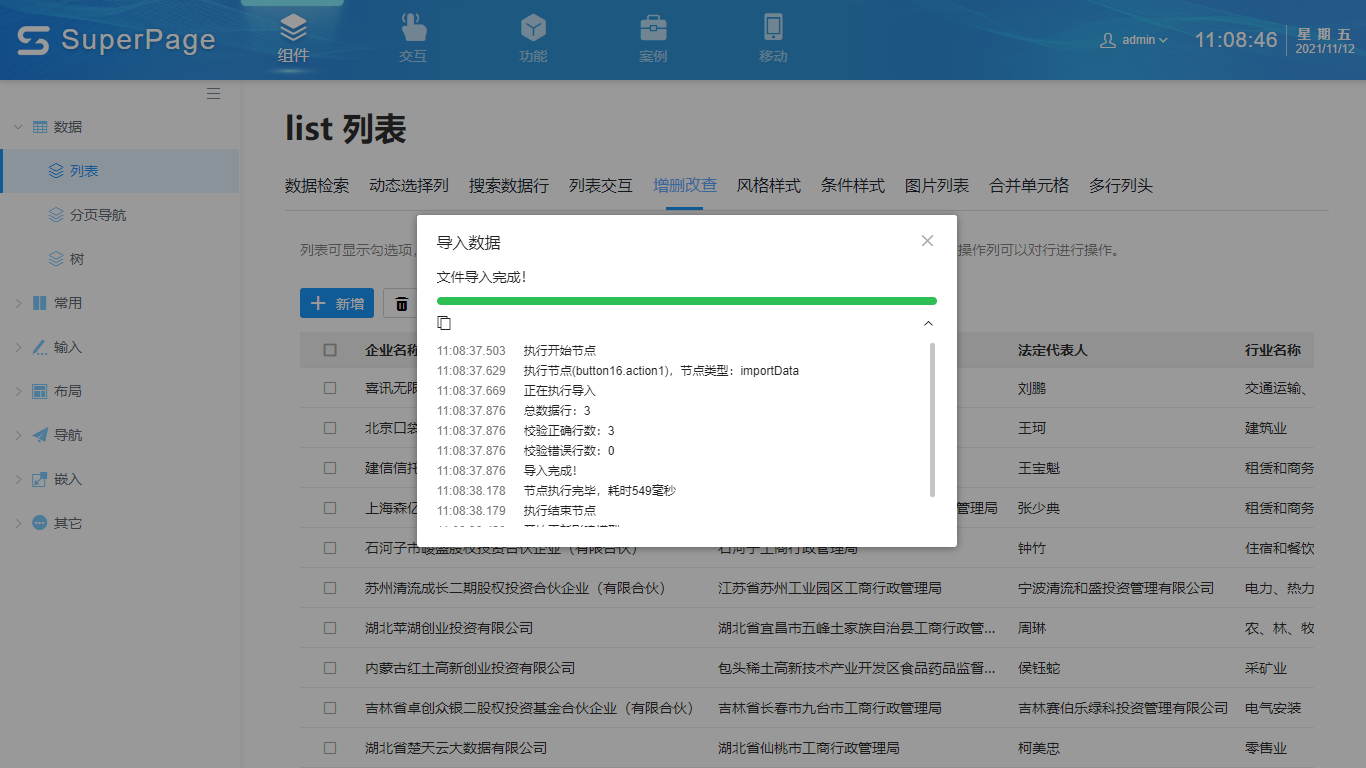
Task: Click the SuperPage logo icon
Action: (x=33, y=41)
